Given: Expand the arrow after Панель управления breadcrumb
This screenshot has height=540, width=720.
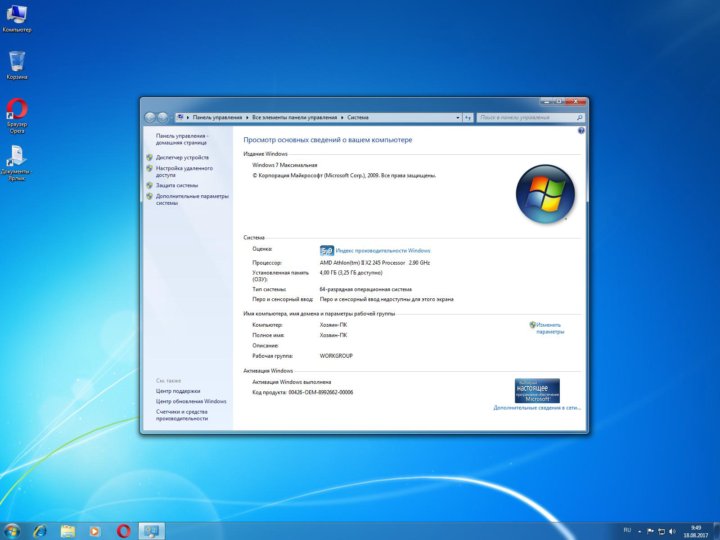Looking at the screenshot, I should (247, 118).
